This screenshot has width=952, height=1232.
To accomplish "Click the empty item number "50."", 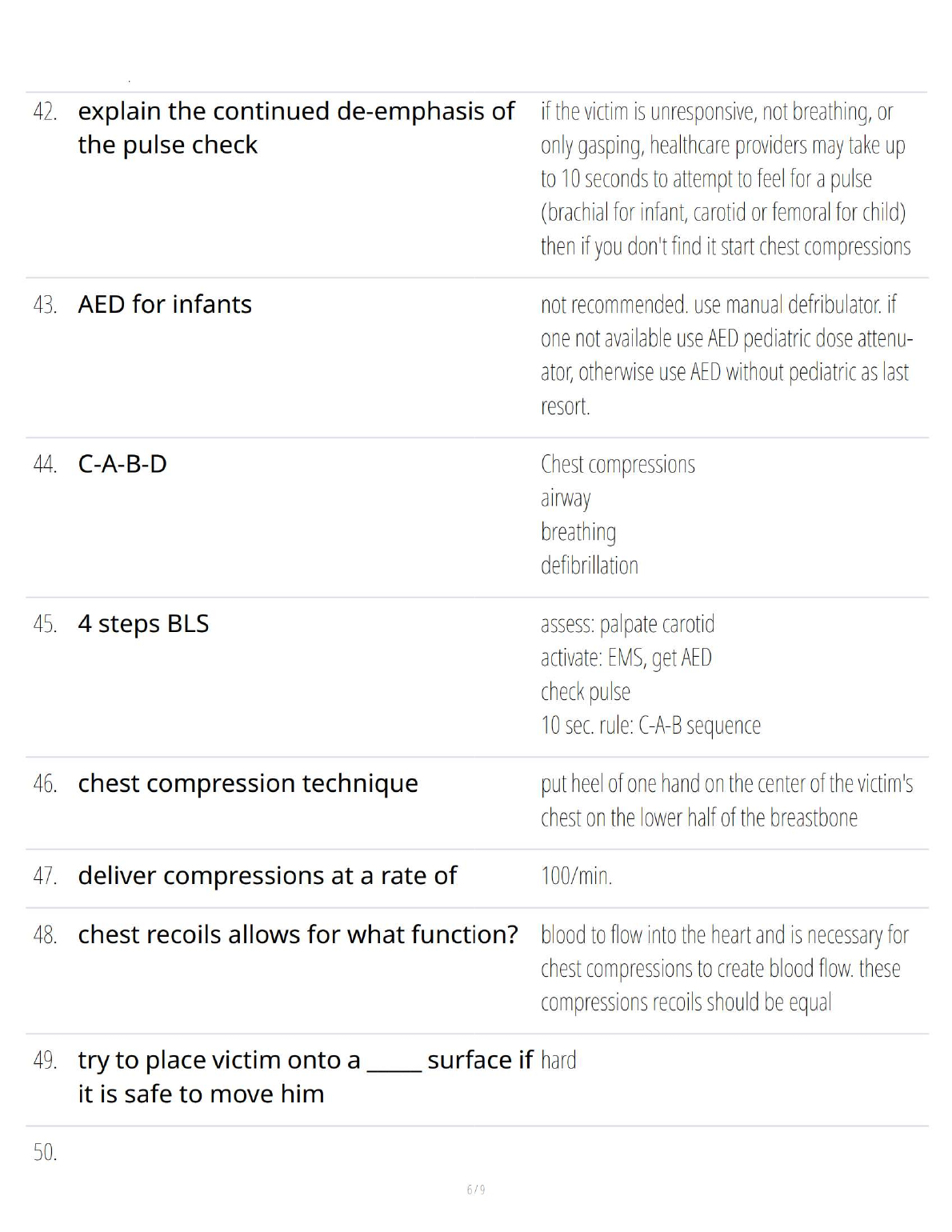I will (45, 1153).
